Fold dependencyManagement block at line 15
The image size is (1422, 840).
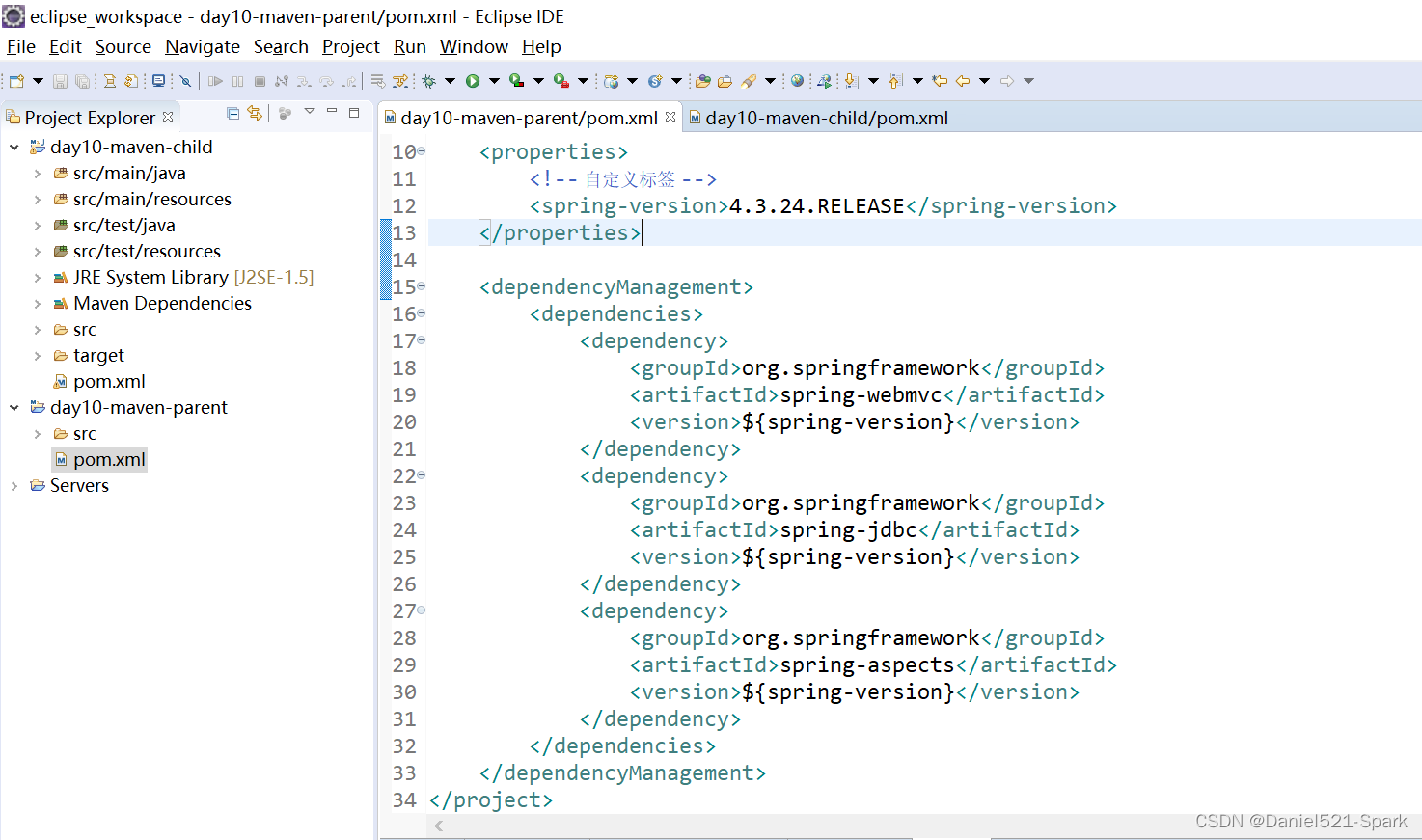tap(422, 286)
